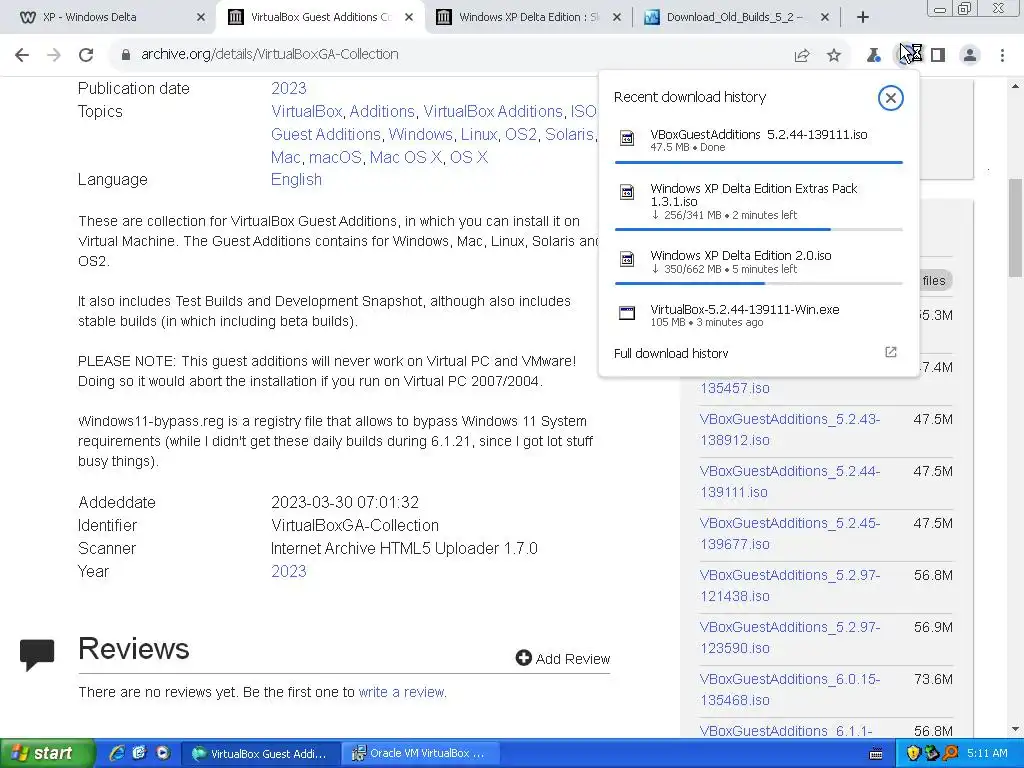Launch the media player quick launch icon
Screen dimensions: 1024x768
pyautogui.click(x=163, y=753)
